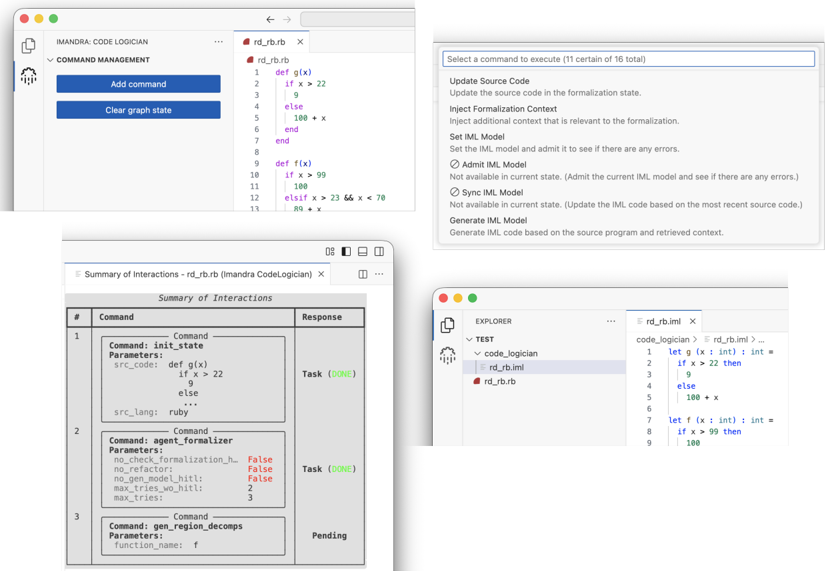
Task: Collapse the code_logician folder
Action: [x=478, y=354]
